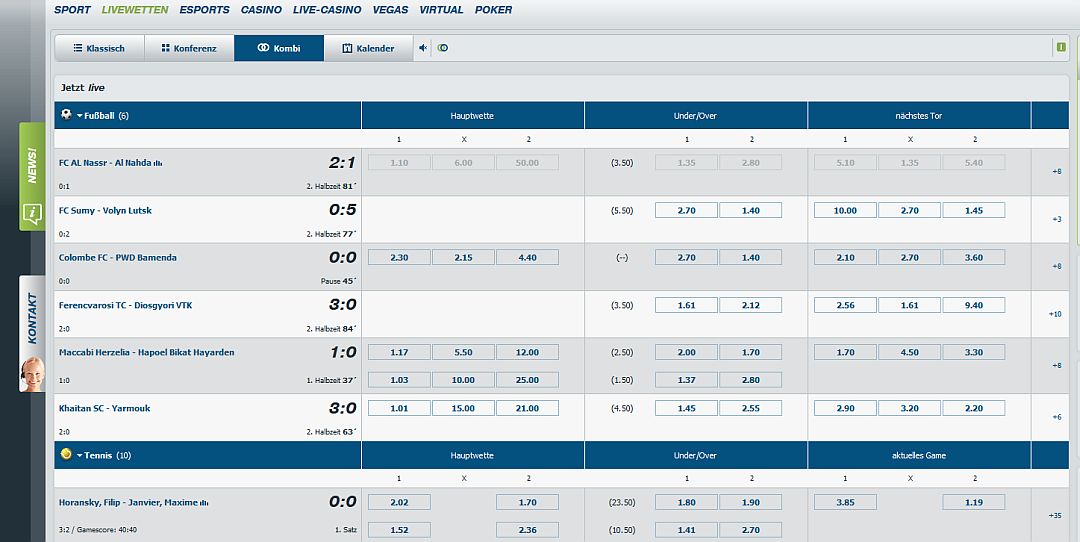Select odds 3.85 current game for Horansky

pyautogui.click(x=845, y=503)
